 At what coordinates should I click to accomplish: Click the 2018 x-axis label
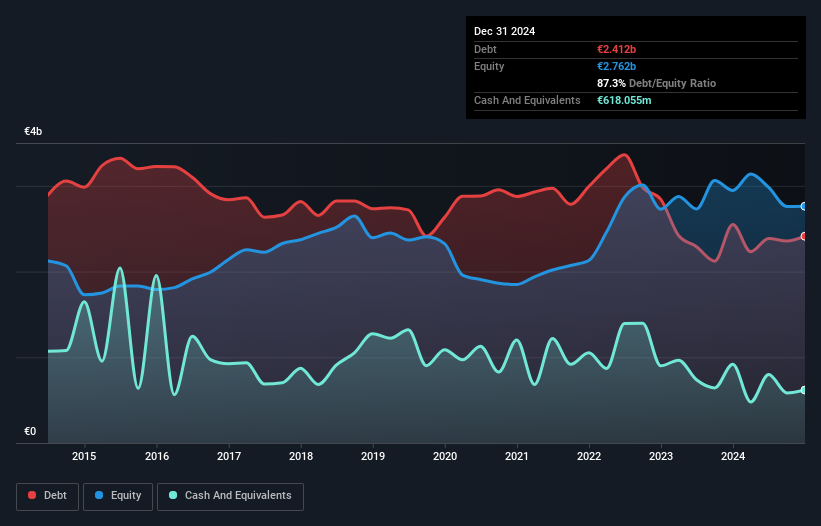click(x=301, y=456)
